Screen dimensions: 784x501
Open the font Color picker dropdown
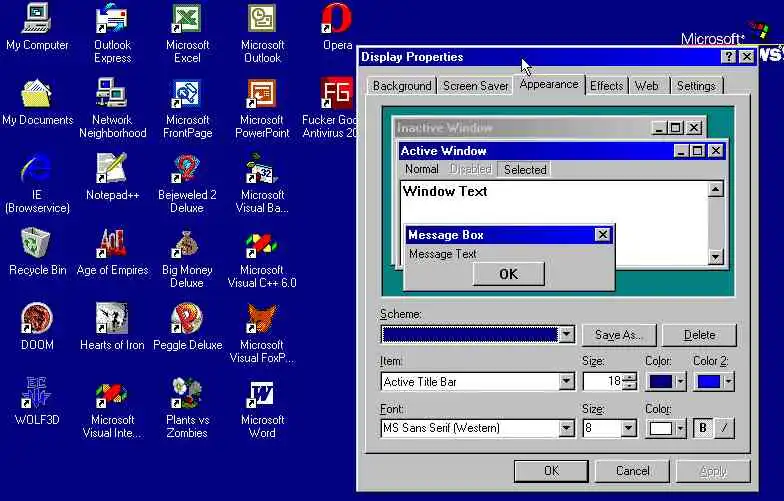point(680,428)
